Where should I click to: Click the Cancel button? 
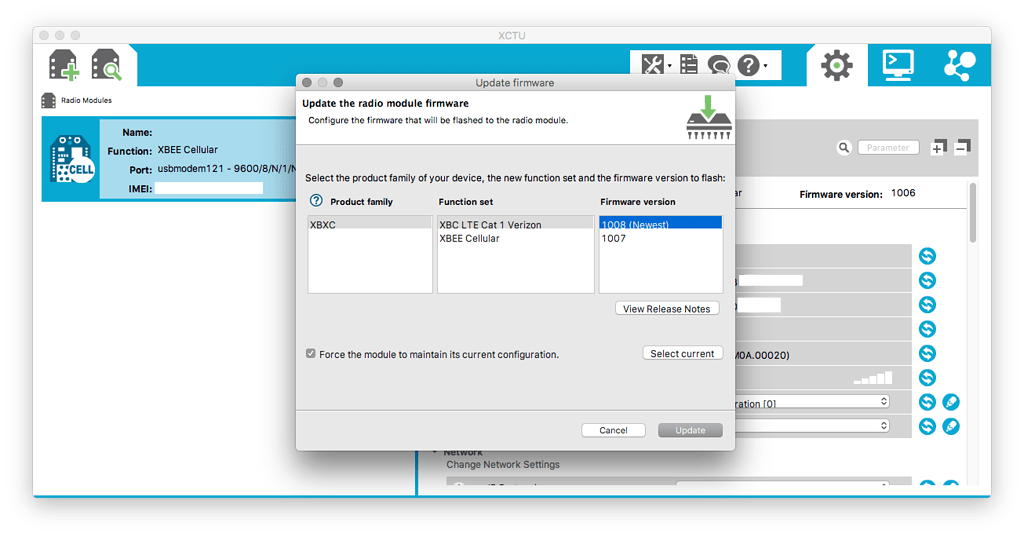613,430
